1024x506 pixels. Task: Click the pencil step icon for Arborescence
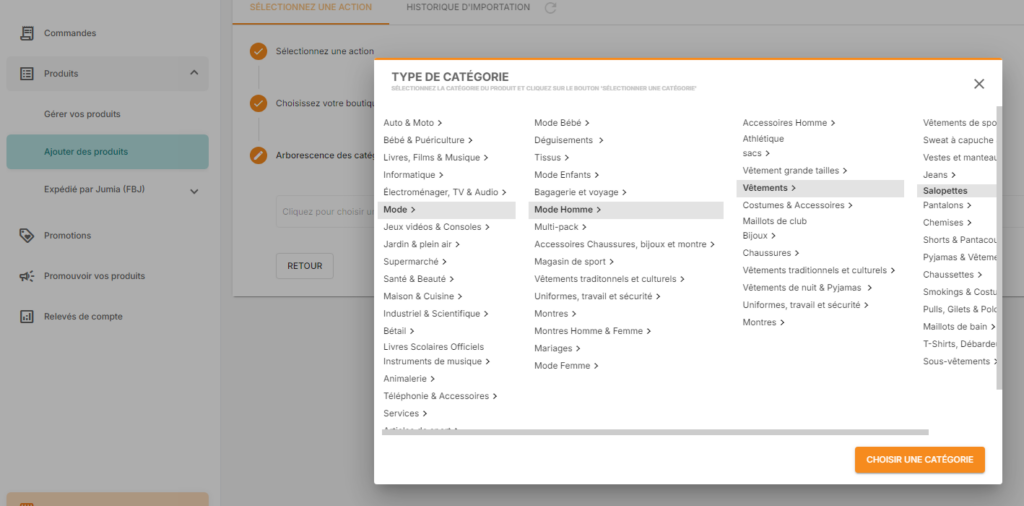tap(259, 155)
